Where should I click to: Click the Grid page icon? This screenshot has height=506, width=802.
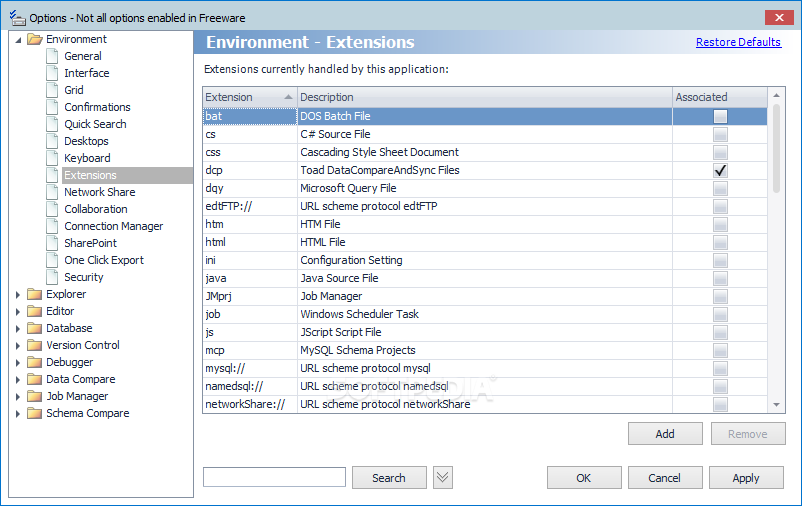pyautogui.click(x=52, y=90)
